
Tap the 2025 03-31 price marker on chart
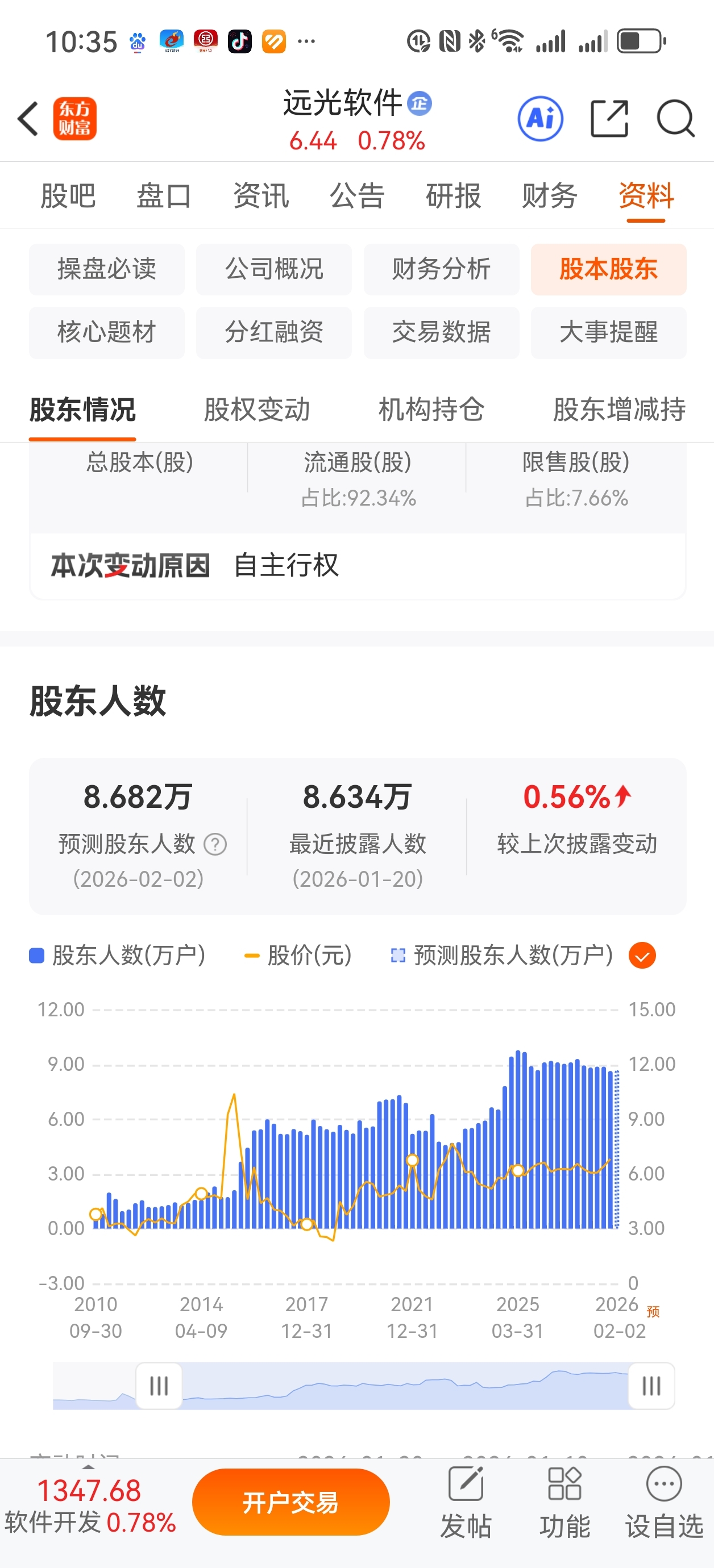point(518,1170)
